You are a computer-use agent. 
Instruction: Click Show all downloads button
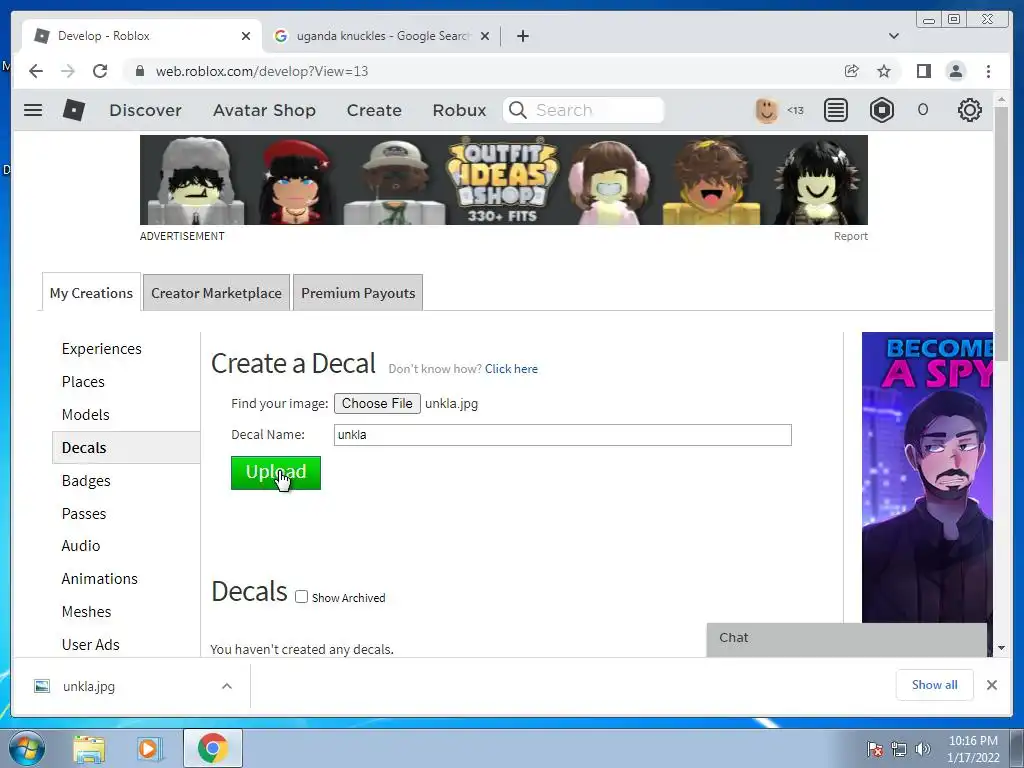935,684
